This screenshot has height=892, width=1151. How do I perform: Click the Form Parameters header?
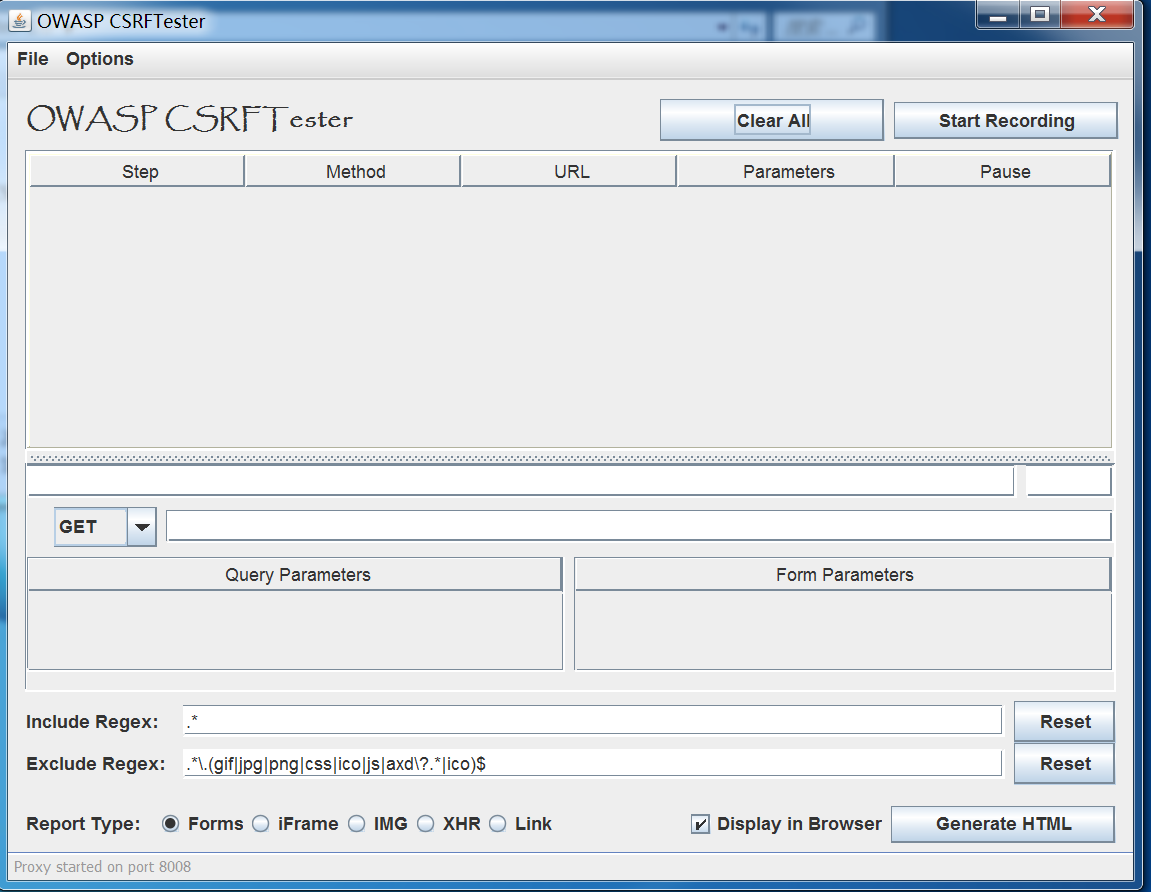coord(843,575)
